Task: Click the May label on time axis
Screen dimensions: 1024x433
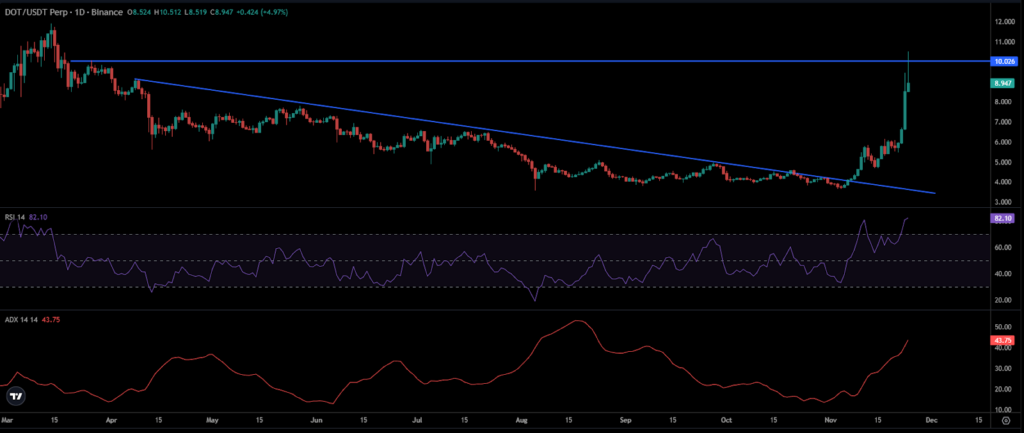Action: (212, 419)
